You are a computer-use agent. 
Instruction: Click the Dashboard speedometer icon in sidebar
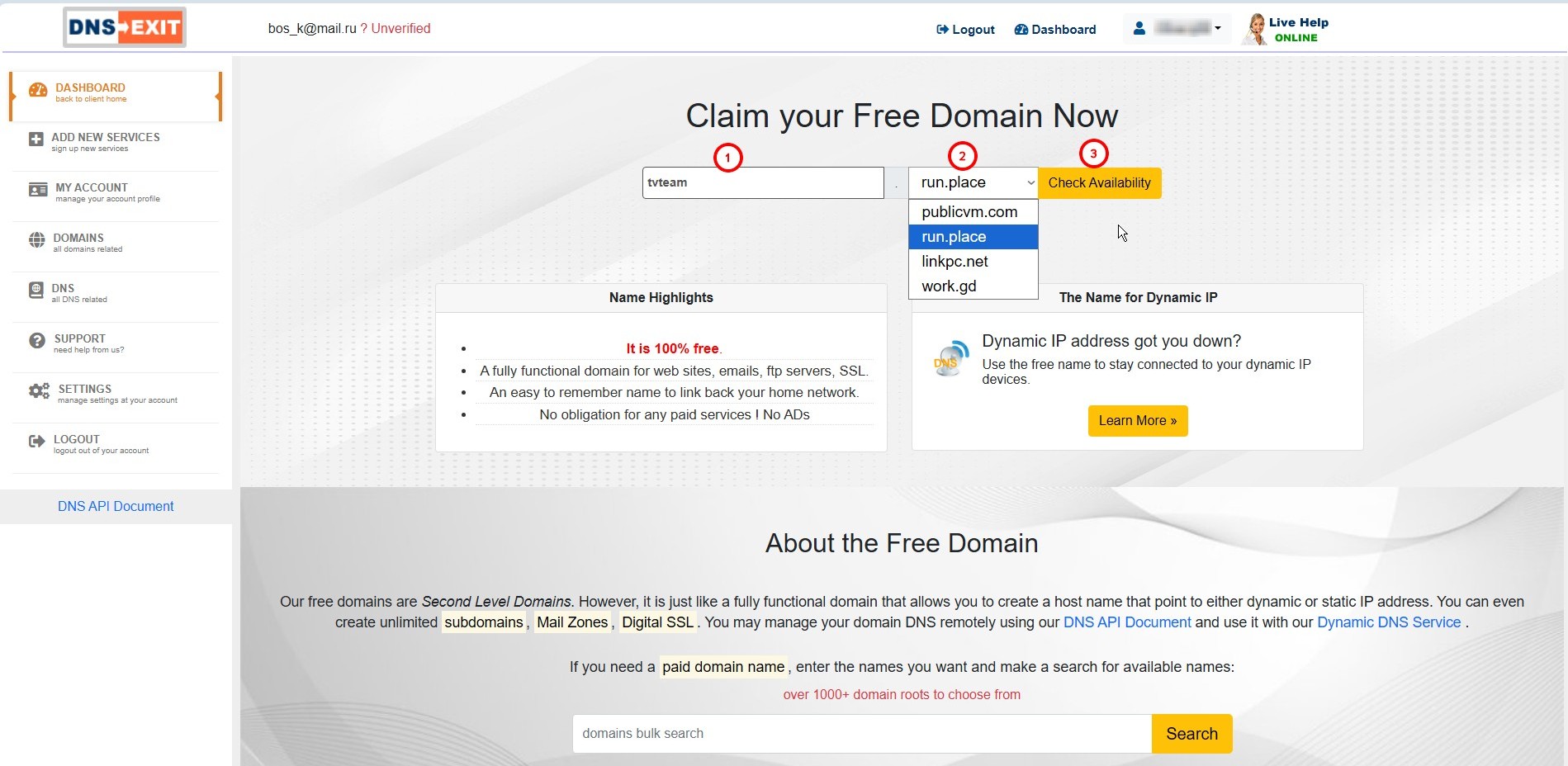[38, 91]
